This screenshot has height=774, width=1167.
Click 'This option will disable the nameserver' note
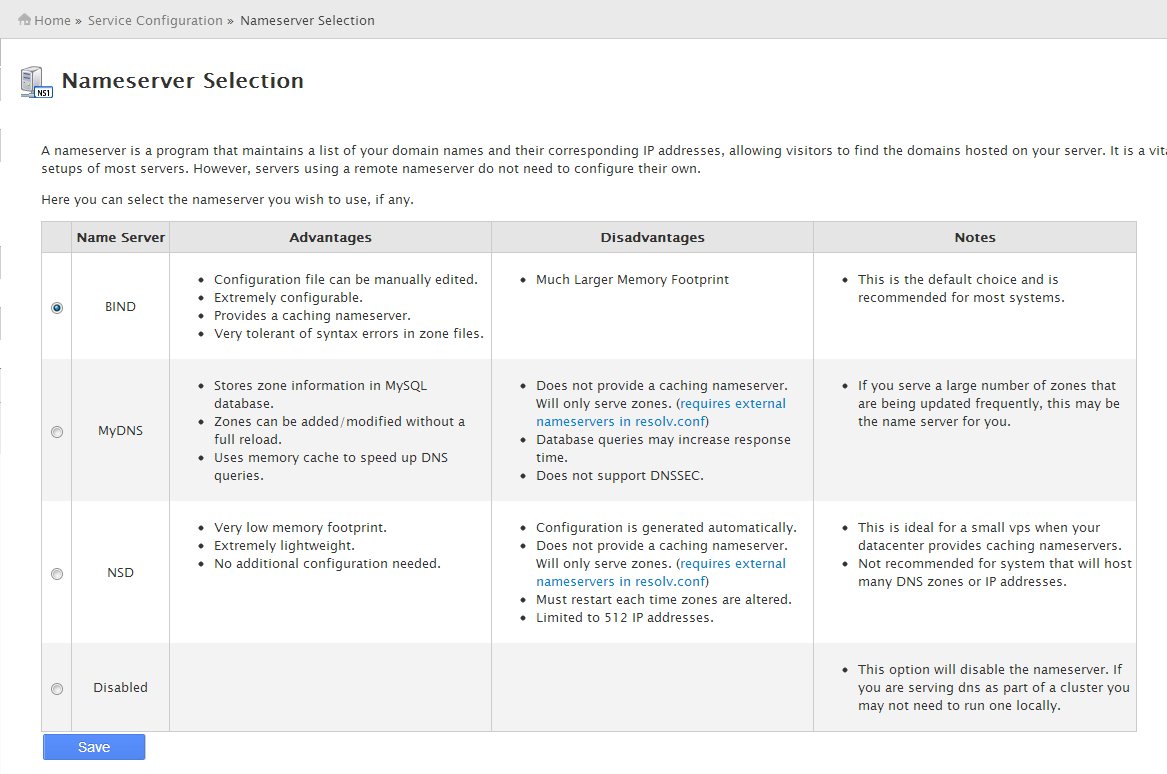pyautogui.click(x=994, y=687)
